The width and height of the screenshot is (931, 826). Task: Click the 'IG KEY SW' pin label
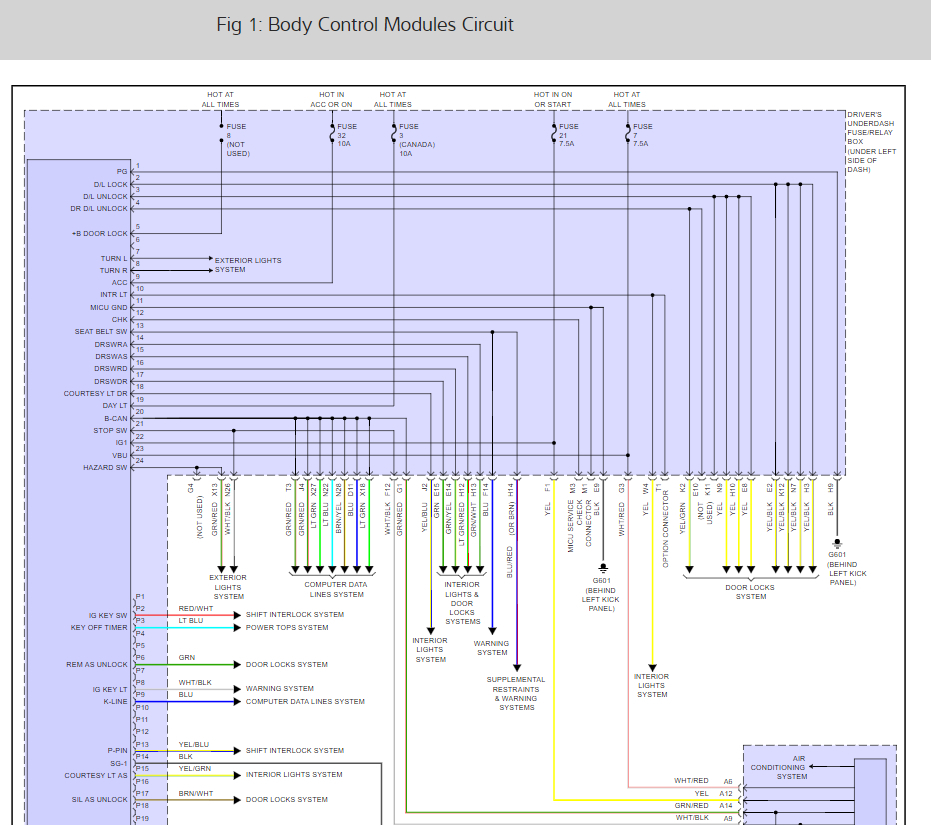[x=108, y=615]
